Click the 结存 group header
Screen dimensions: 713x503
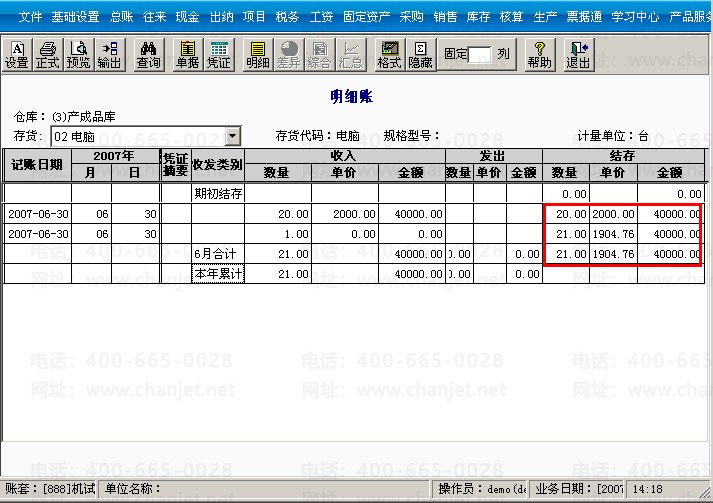(623, 156)
